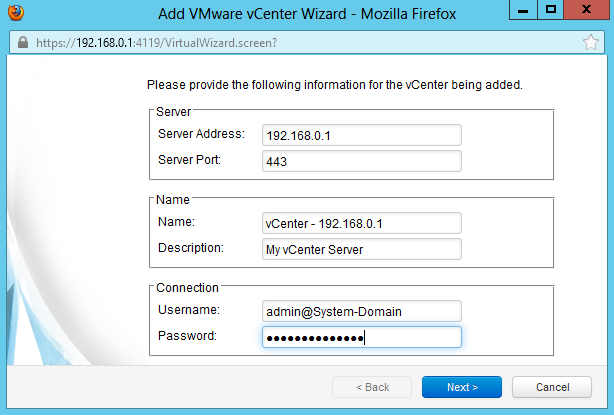Click the instruction text about vCenter being added
Image resolution: width=614 pixels, height=415 pixels.
[335, 85]
